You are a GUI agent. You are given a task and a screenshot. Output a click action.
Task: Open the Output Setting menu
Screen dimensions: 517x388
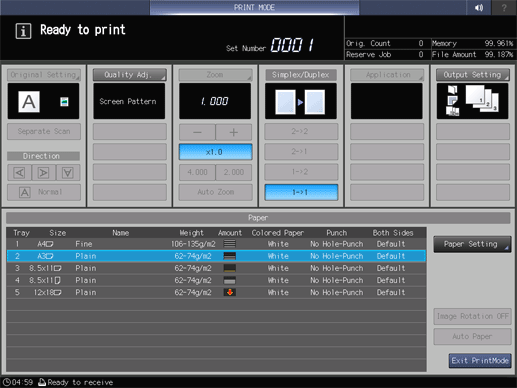coord(472,75)
